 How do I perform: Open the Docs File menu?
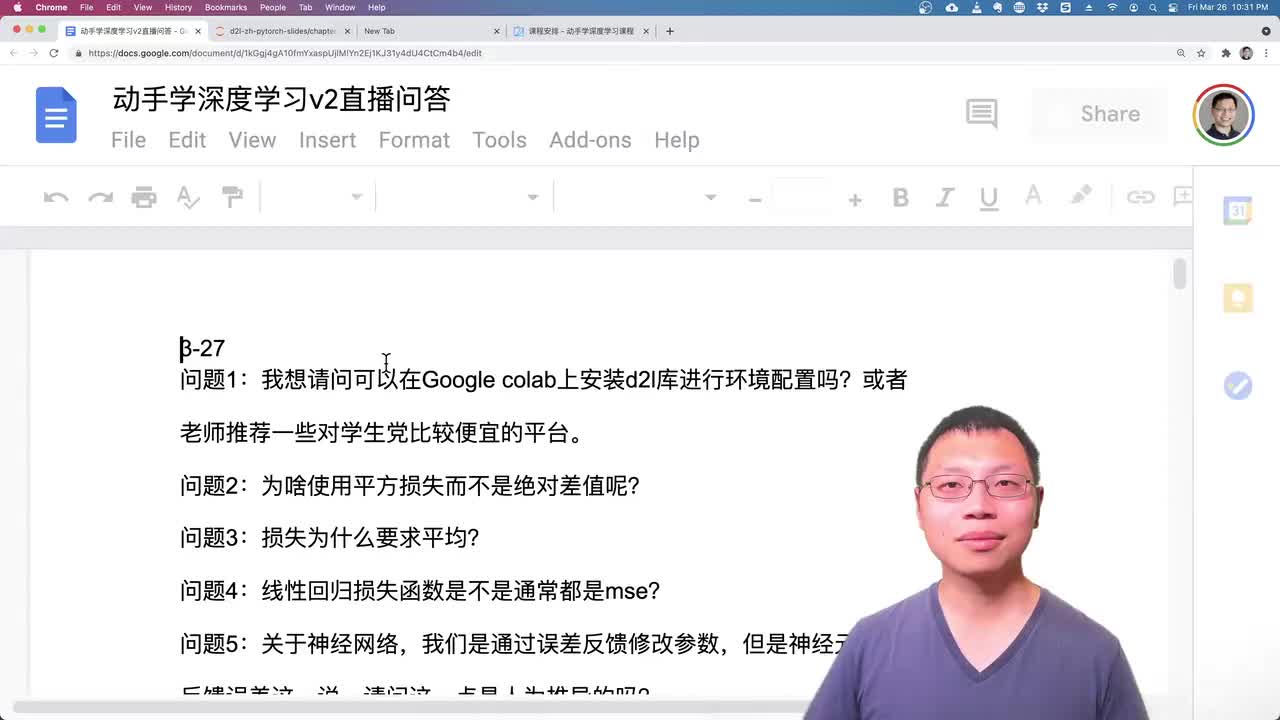click(128, 140)
